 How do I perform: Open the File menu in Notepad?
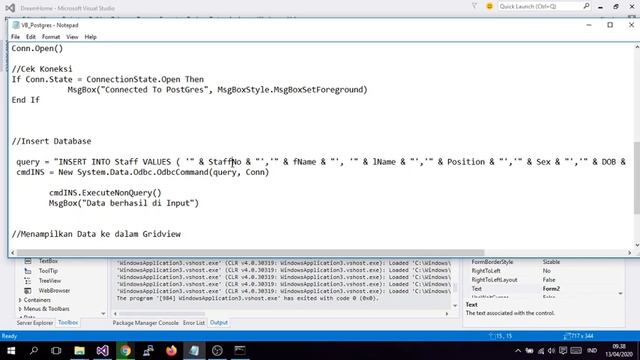(x=15, y=37)
